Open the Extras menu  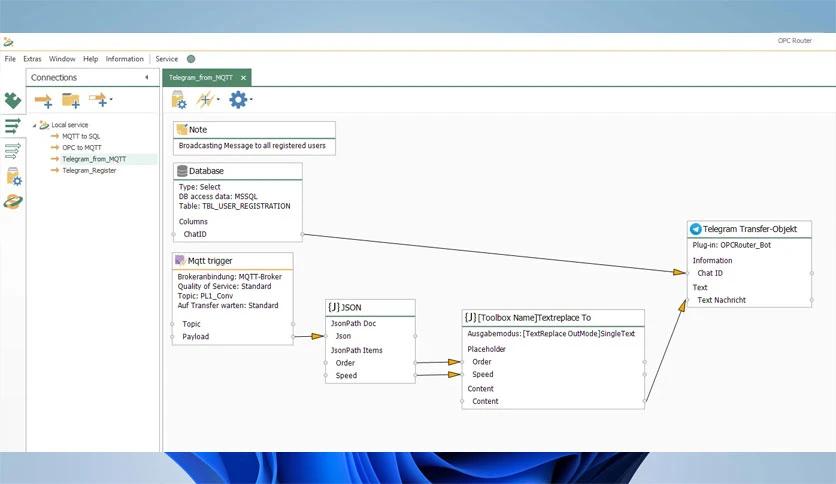point(32,59)
